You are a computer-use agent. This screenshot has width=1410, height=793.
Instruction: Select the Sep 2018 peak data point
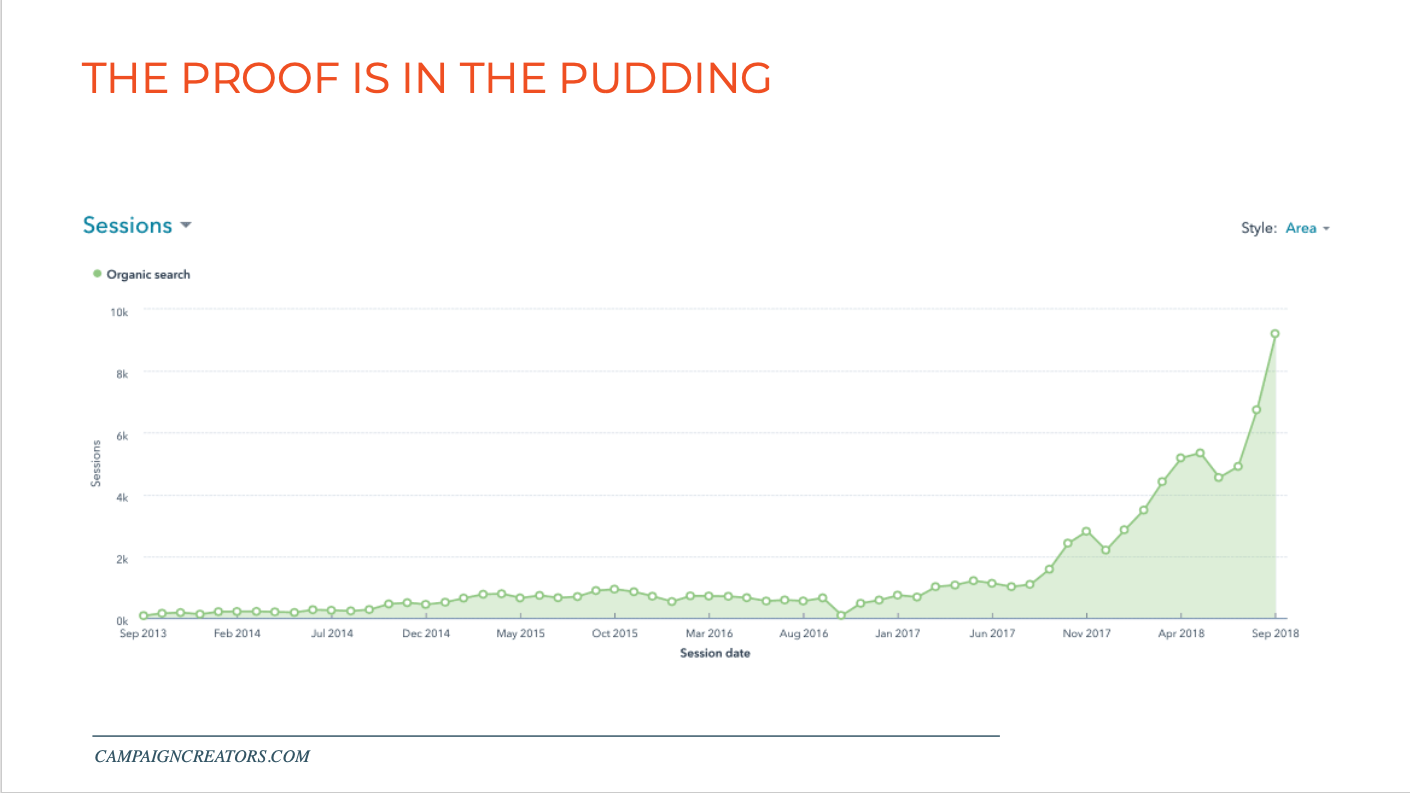[1274, 333]
